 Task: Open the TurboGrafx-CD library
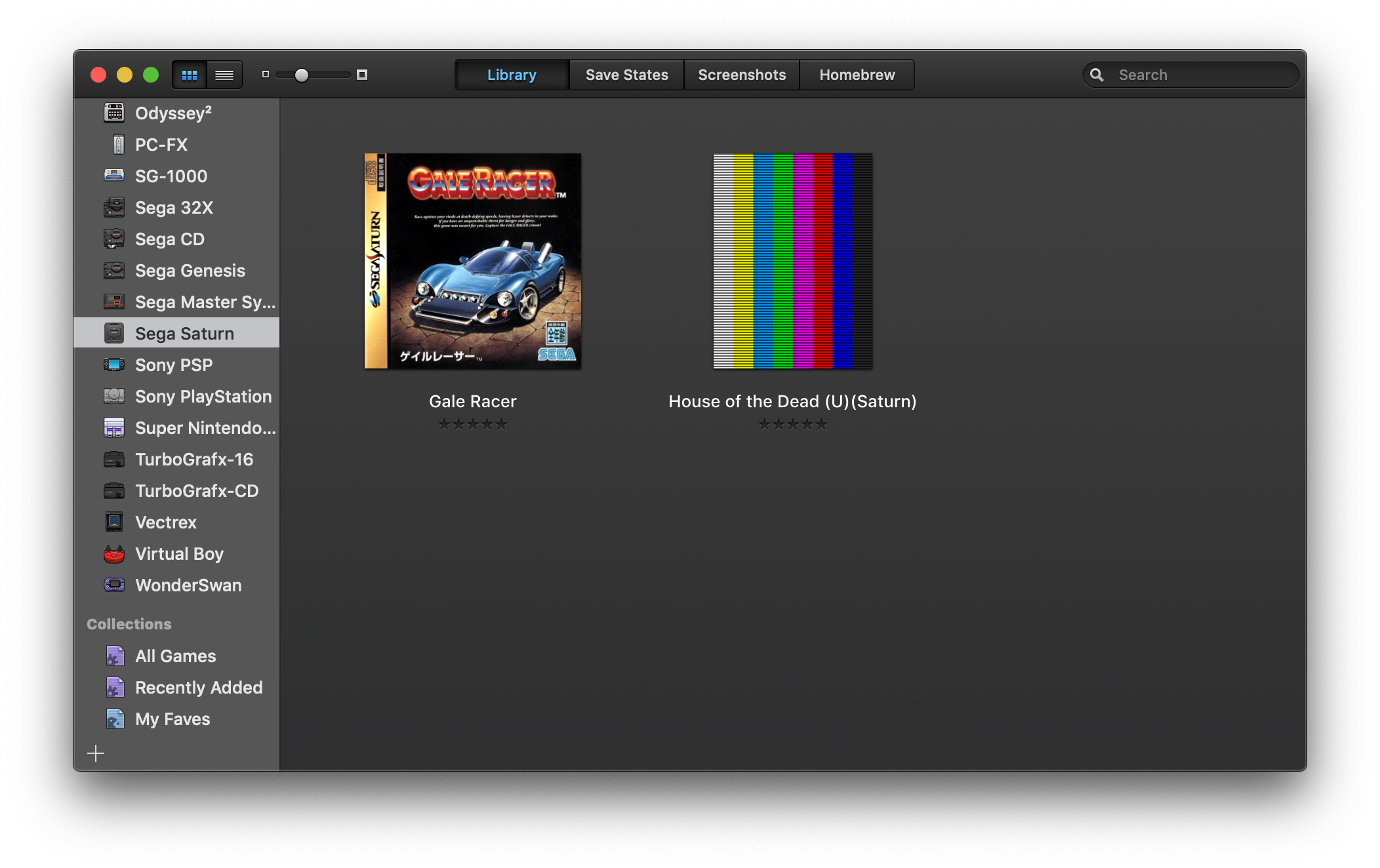pyautogui.click(x=197, y=491)
